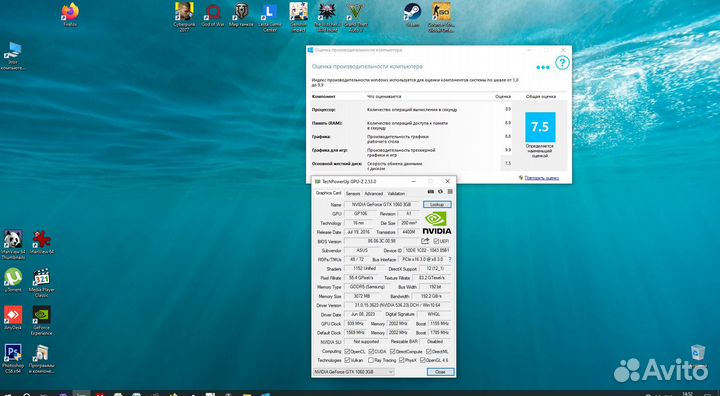Open the Программы и компоненты shortcut
The image size is (720, 396).
click(x=42, y=358)
